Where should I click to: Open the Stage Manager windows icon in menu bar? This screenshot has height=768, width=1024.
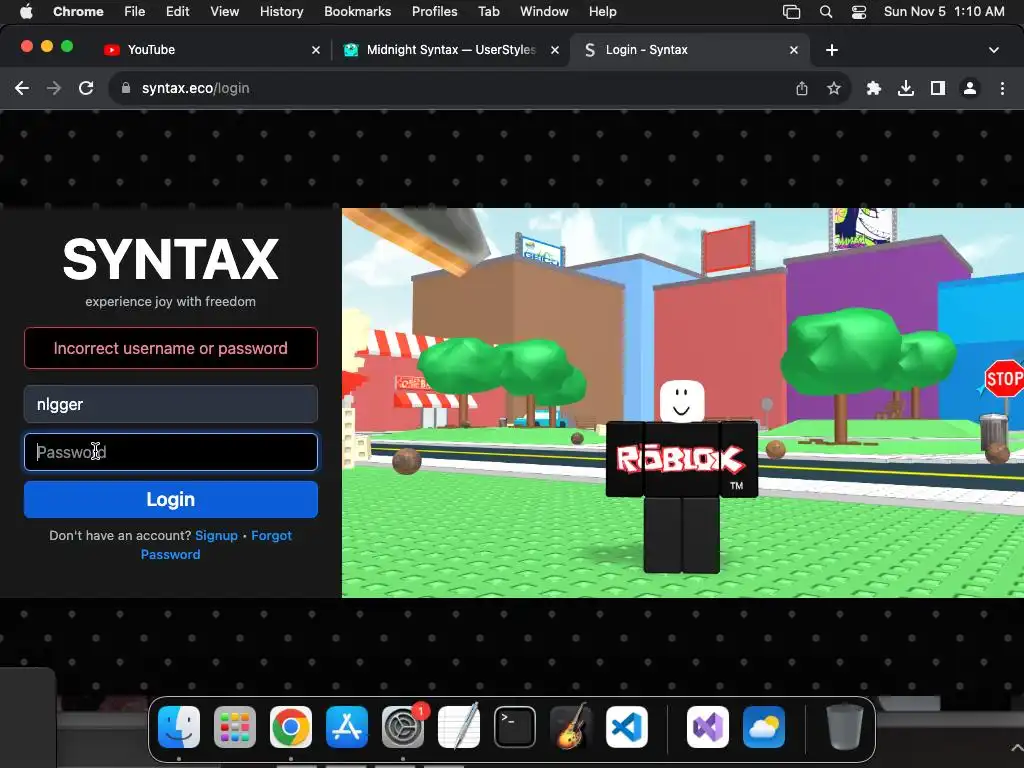(x=792, y=12)
